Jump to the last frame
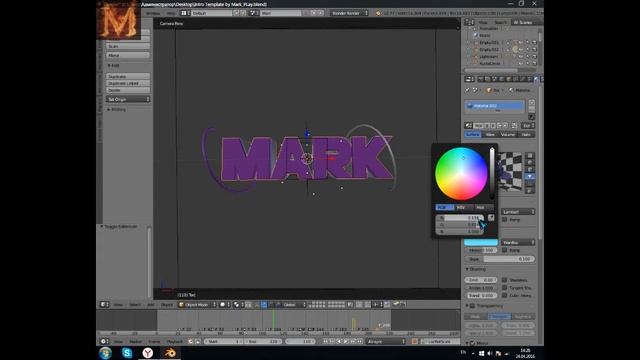 tap(360, 341)
